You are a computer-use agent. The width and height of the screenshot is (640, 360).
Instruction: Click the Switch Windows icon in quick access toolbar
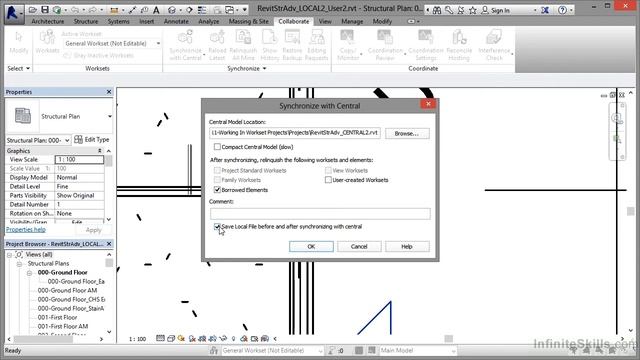point(230,9)
